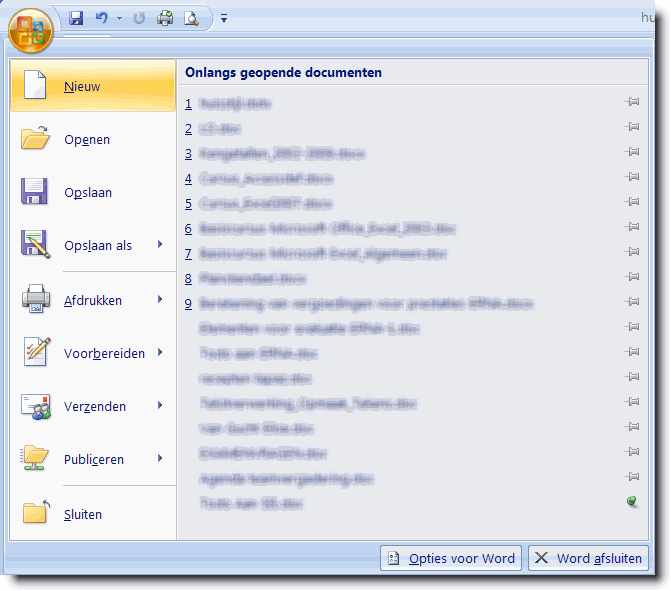671x591 pixels.
Task: Expand the Voorbereiden submenu arrow
Action: point(159,353)
